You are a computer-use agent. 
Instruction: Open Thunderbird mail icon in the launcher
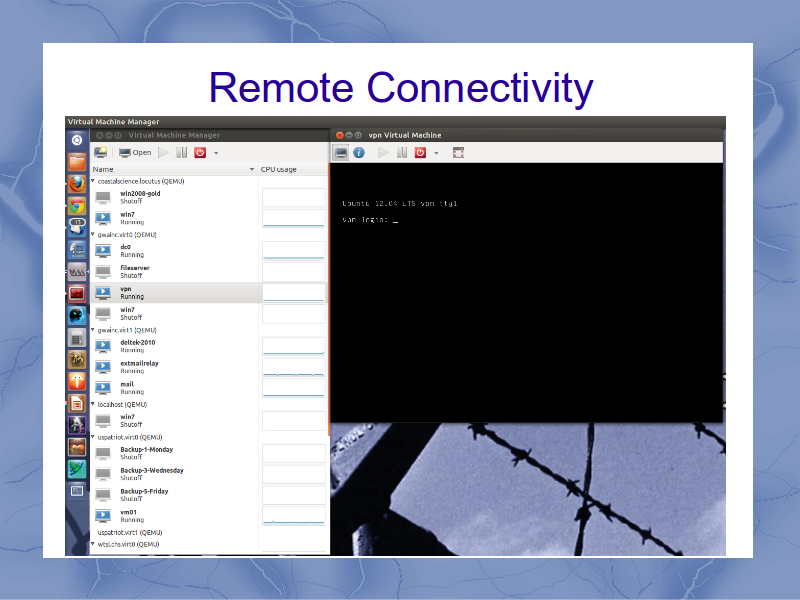[x=77, y=227]
